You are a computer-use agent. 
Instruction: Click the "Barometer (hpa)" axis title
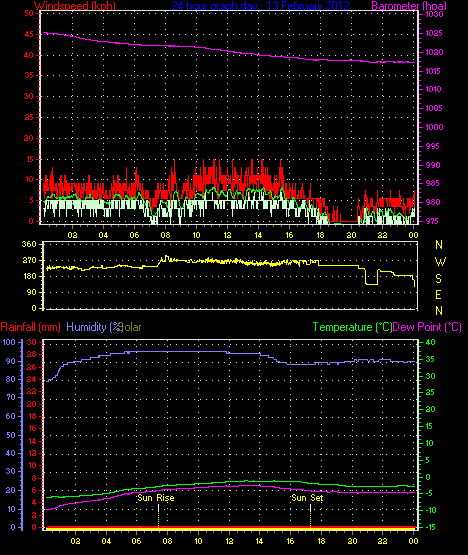coord(409,6)
